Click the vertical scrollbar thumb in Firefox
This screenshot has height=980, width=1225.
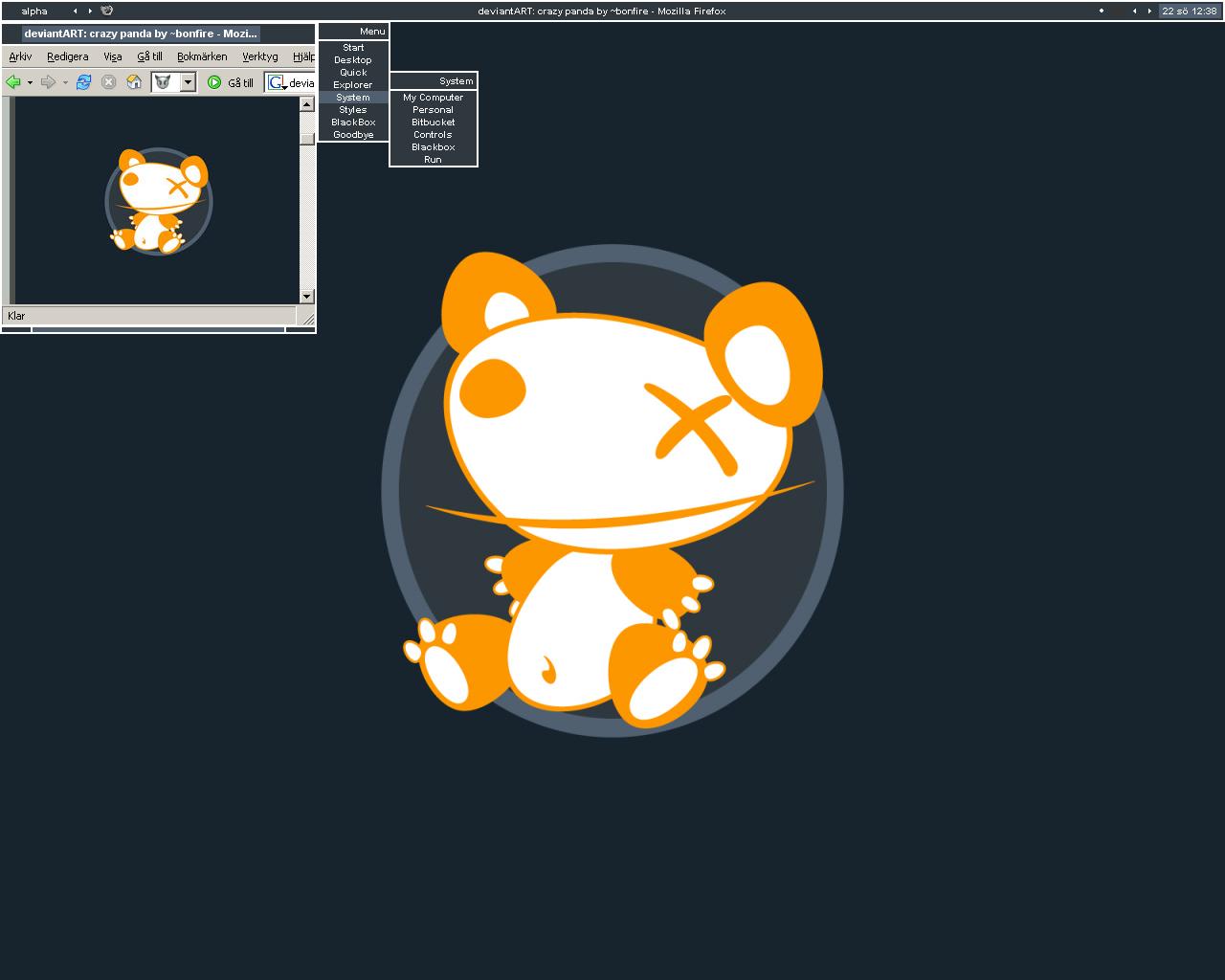[307, 139]
